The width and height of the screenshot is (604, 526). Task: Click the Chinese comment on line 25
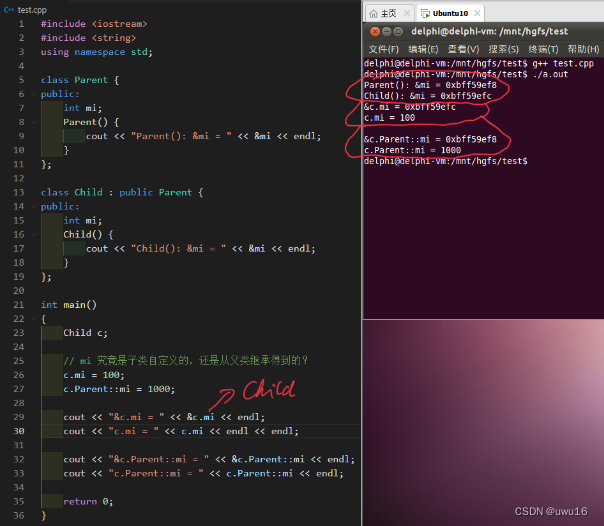pos(186,361)
